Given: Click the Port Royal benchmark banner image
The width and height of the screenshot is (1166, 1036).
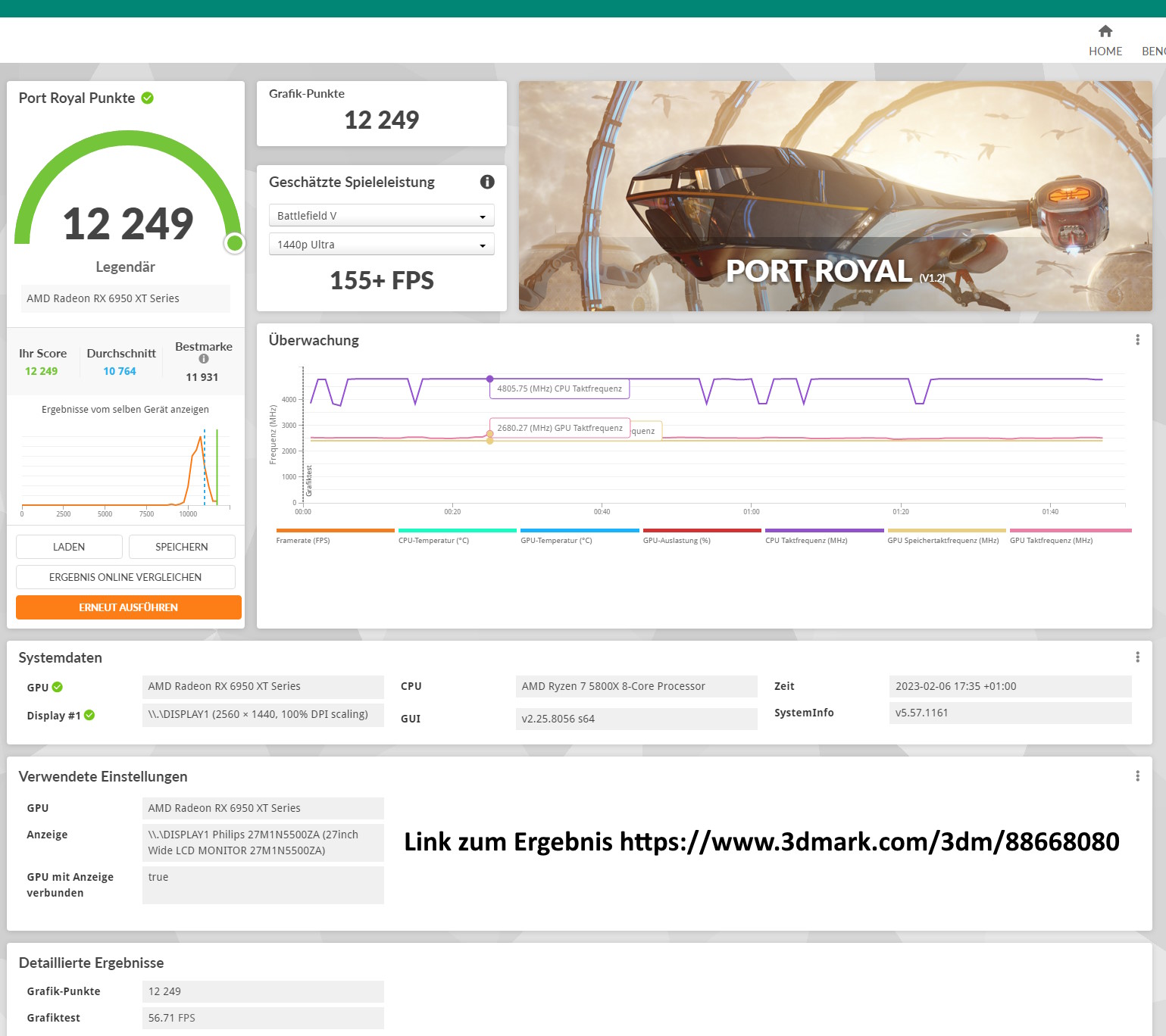Looking at the screenshot, I should [x=835, y=196].
